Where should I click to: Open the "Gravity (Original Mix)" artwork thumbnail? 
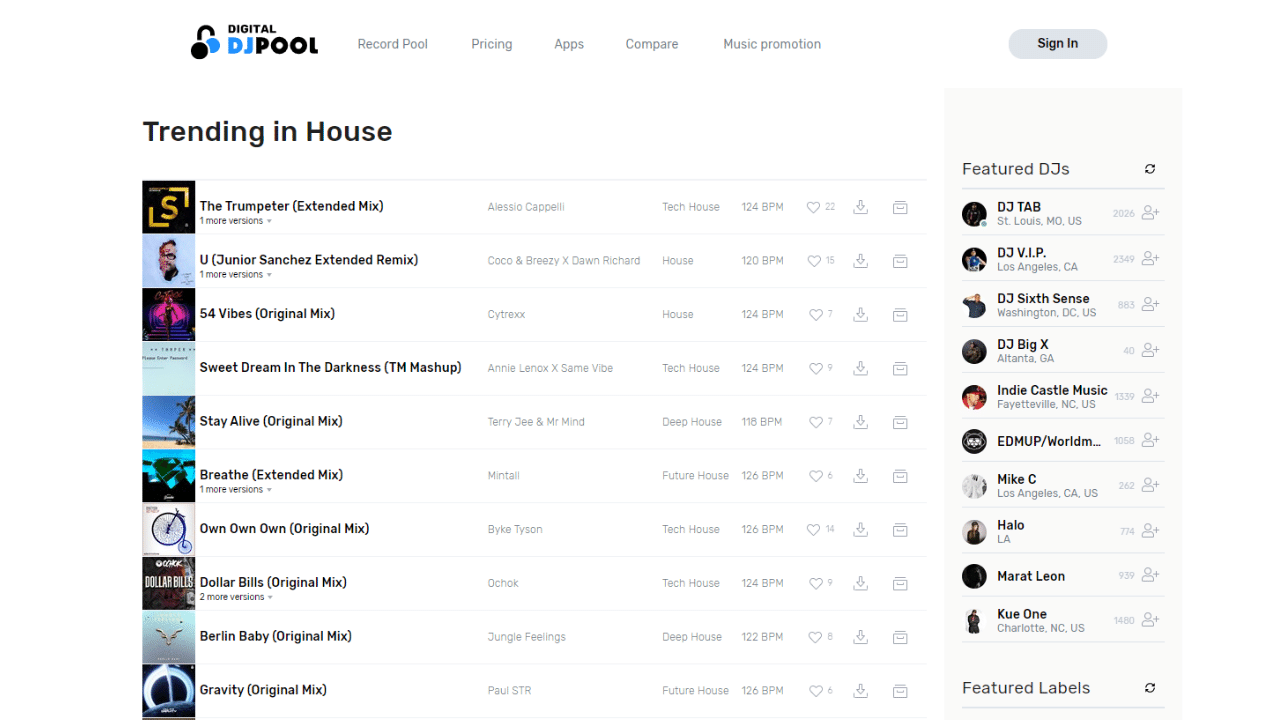pyautogui.click(x=168, y=690)
